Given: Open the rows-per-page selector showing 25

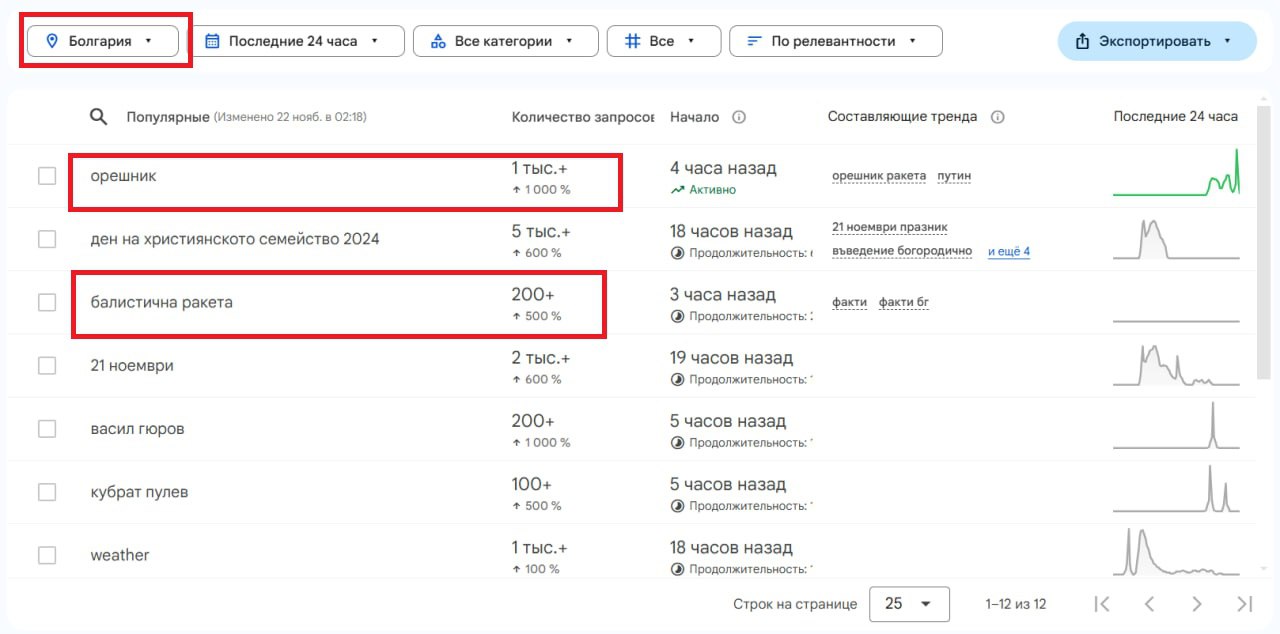Looking at the screenshot, I should coord(908,603).
